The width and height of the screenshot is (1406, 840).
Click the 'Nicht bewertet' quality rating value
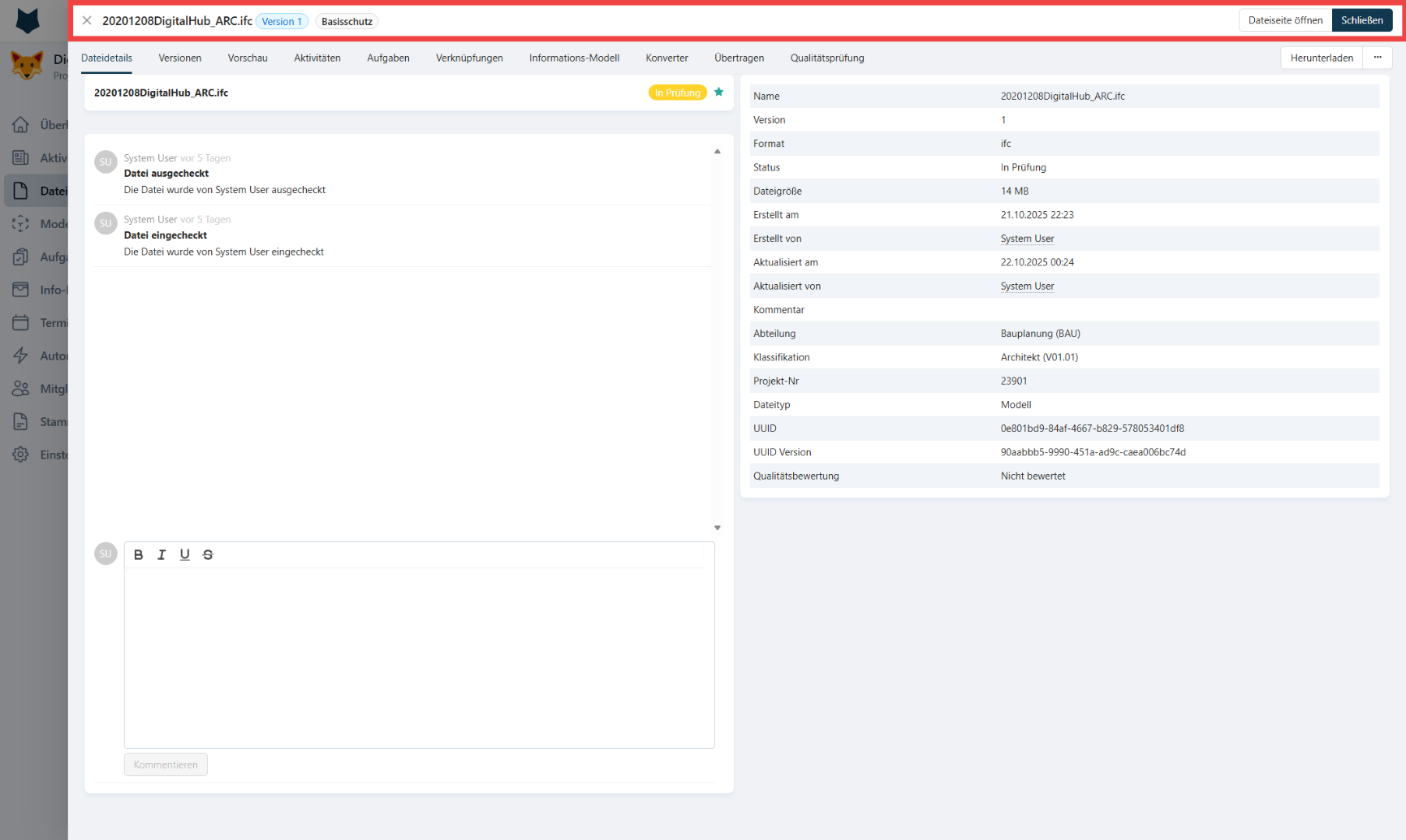[x=1033, y=476]
